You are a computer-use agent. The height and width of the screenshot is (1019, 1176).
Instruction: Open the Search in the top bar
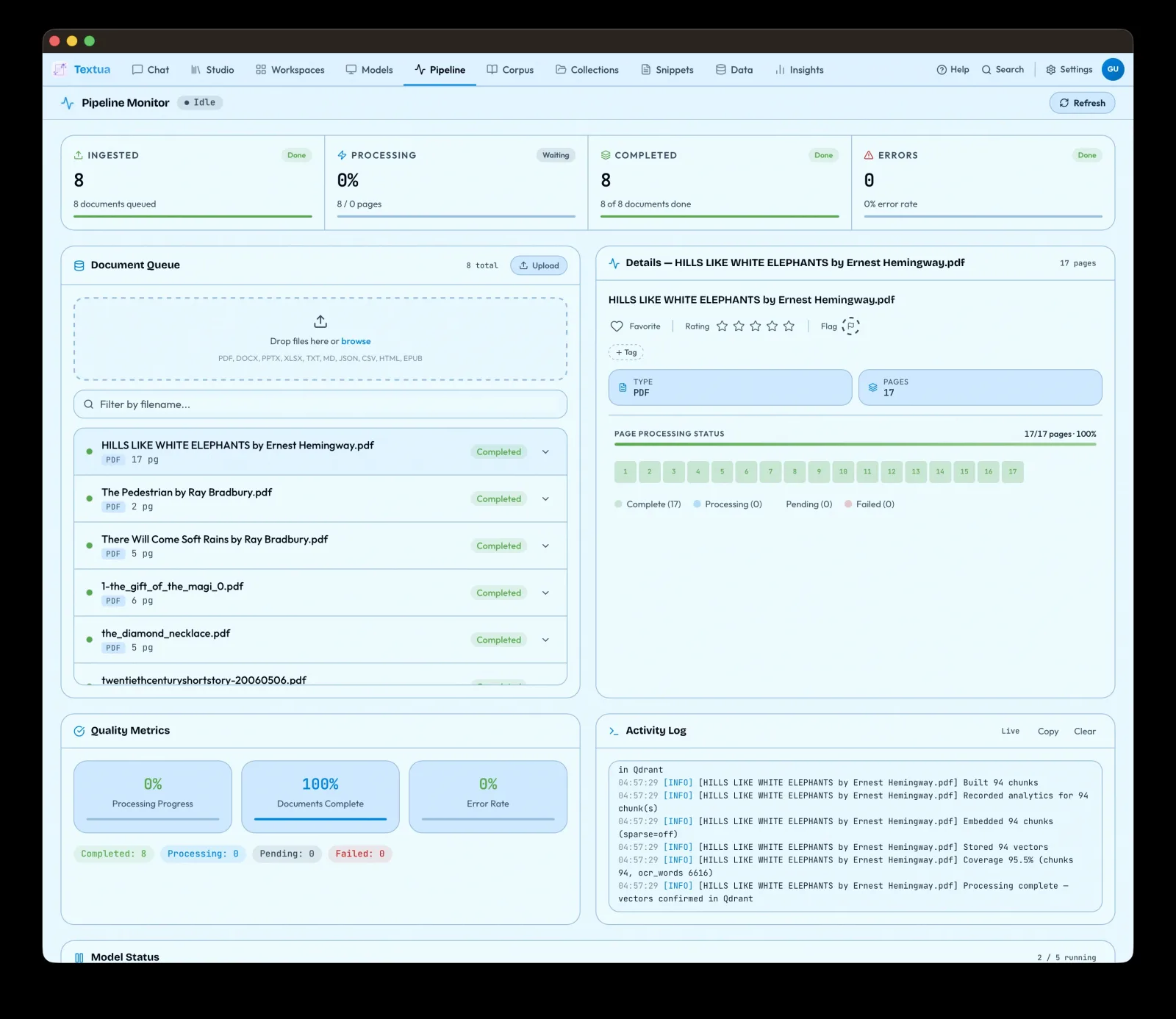pos(1003,70)
